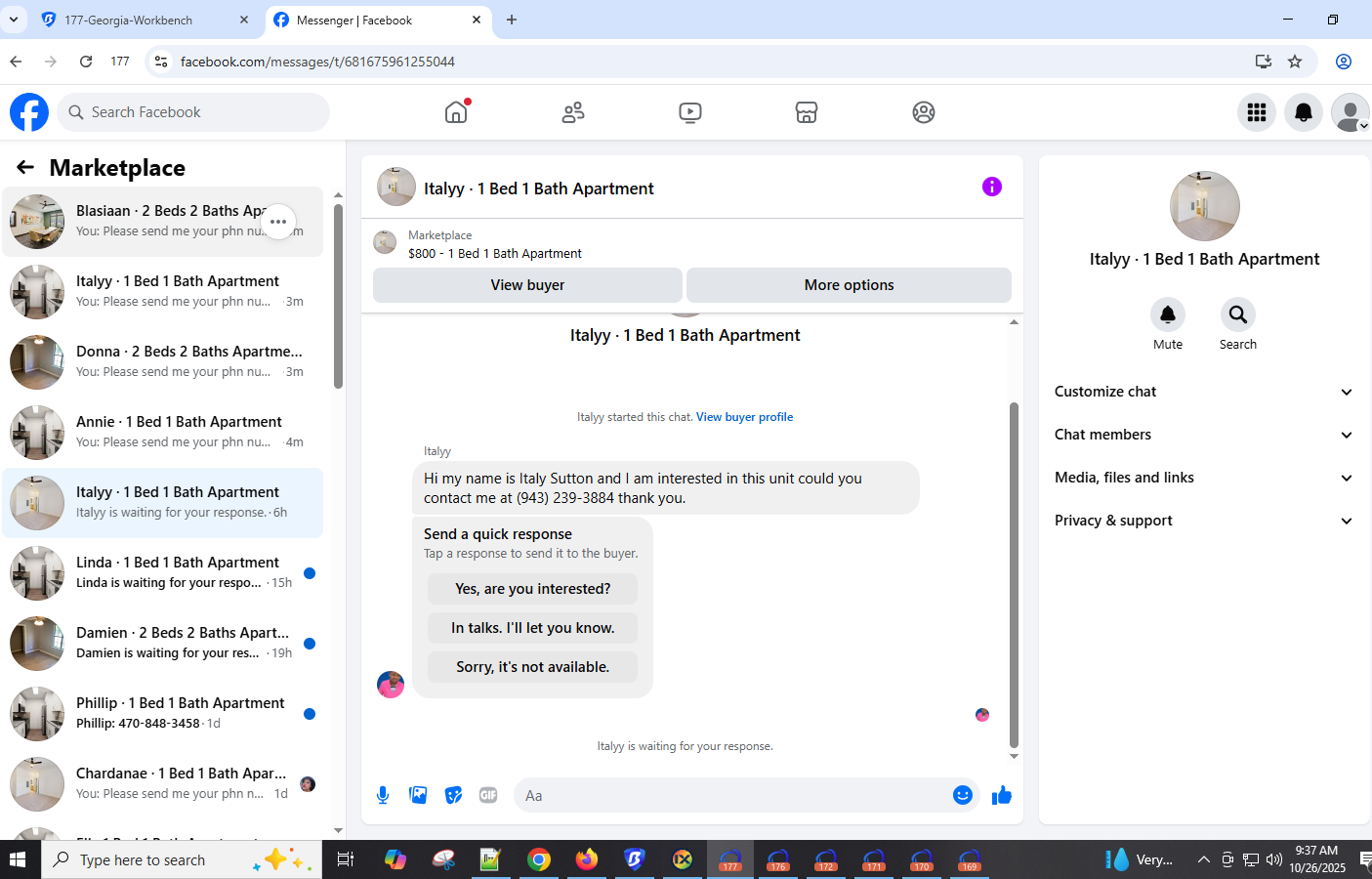Click the address bar URL
The height and width of the screenshot is (879, 1372).
317,62
